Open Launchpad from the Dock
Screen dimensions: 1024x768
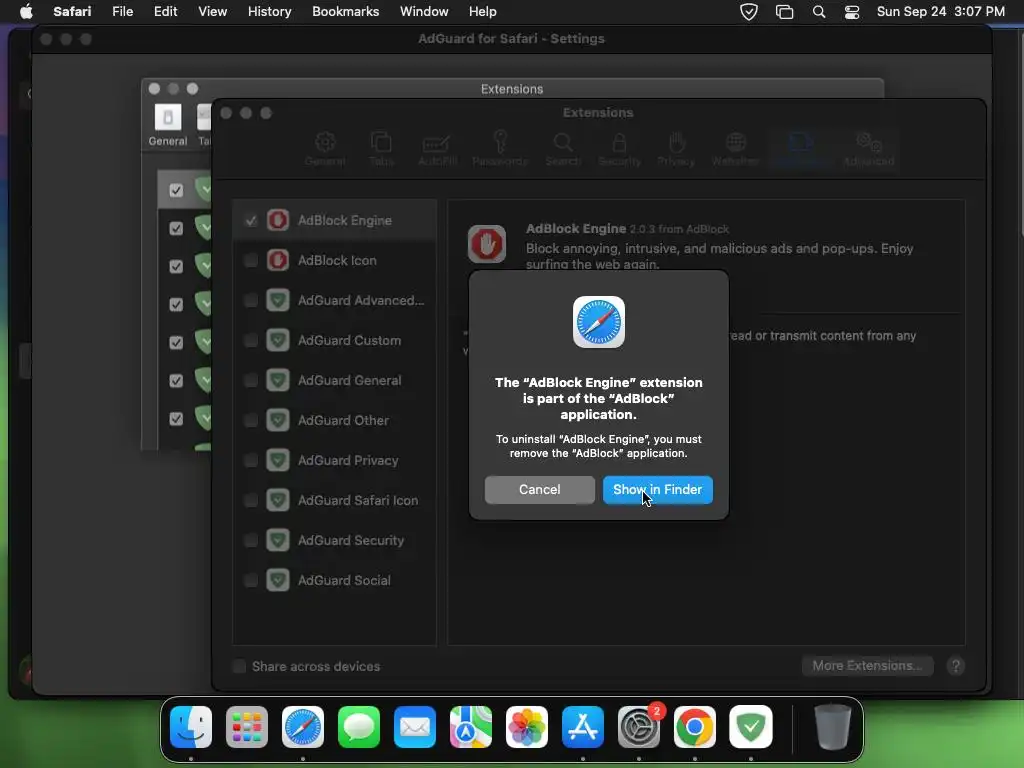tap(247, 727)
